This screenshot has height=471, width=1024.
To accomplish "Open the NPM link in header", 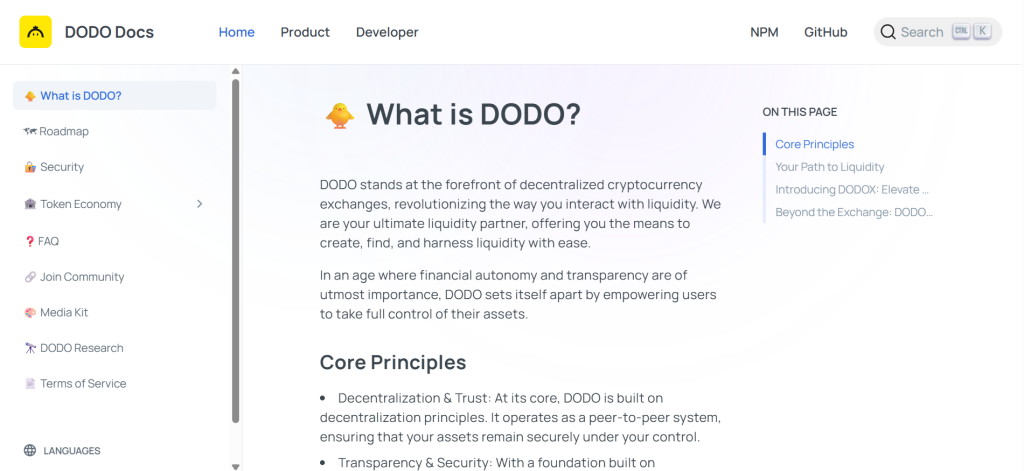I will pos(764,32).
